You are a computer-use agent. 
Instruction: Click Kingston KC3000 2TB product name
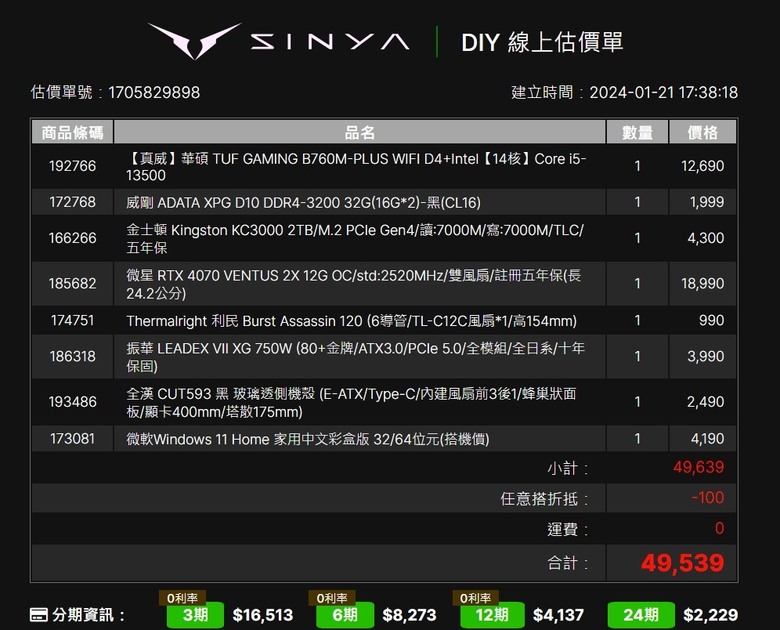355,238
